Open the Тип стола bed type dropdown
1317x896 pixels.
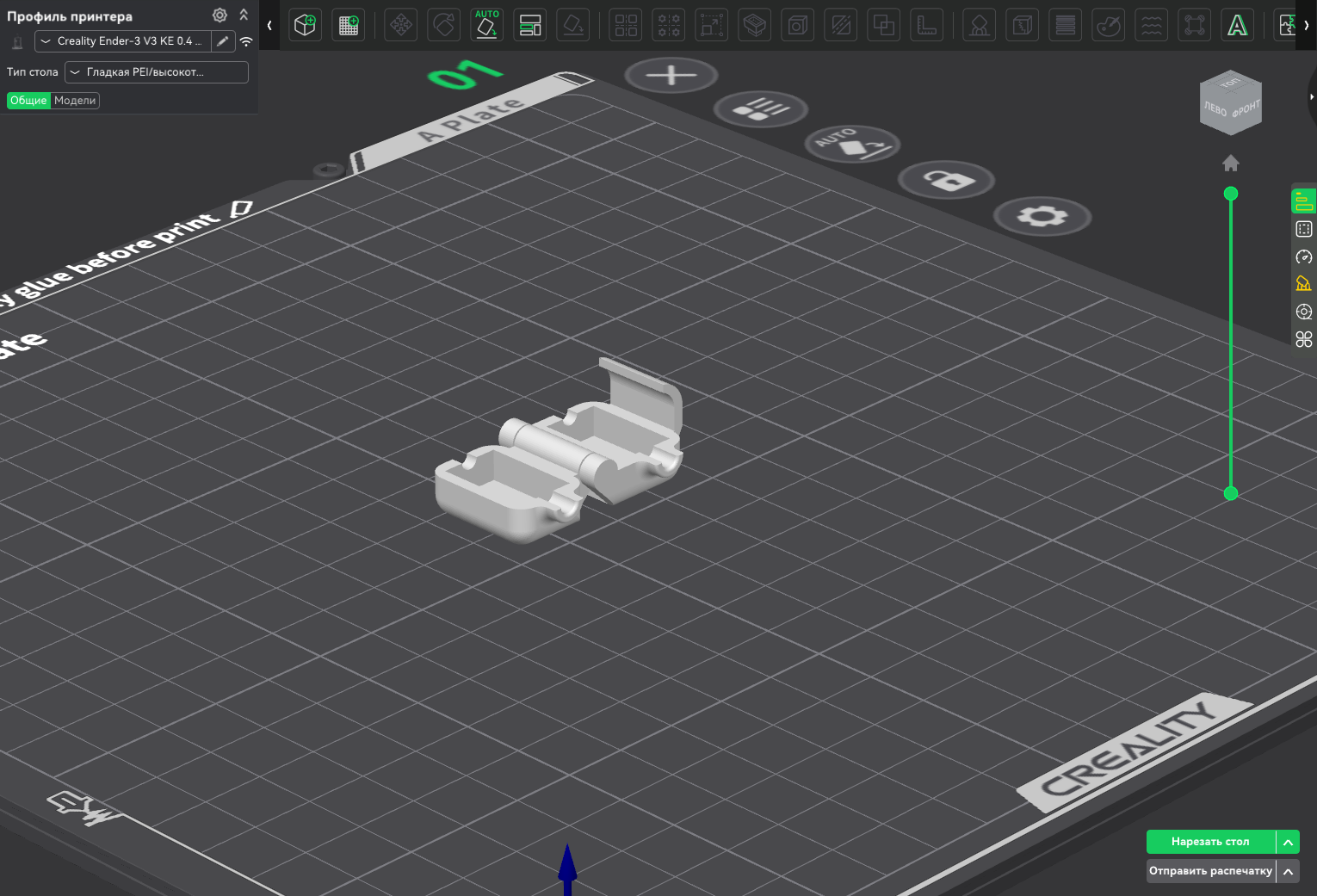click(156, 72)
